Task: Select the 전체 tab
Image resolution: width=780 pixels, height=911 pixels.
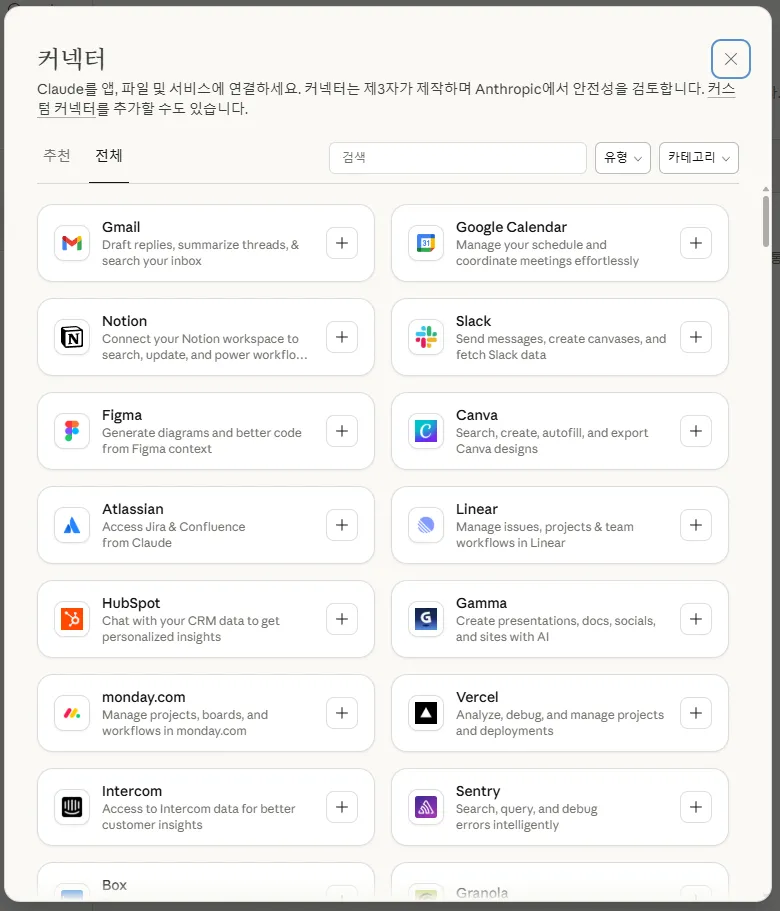Action: [x=109, y=156]
